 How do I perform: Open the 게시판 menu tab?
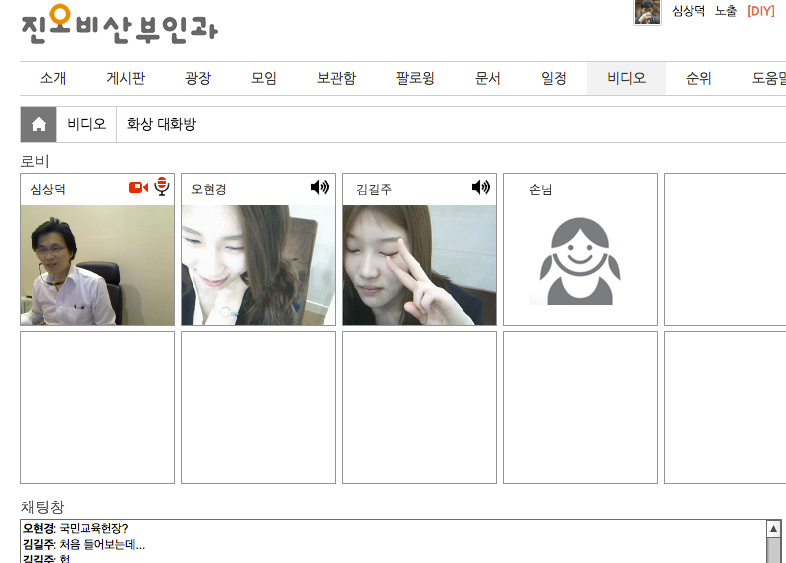coord(126,78)
